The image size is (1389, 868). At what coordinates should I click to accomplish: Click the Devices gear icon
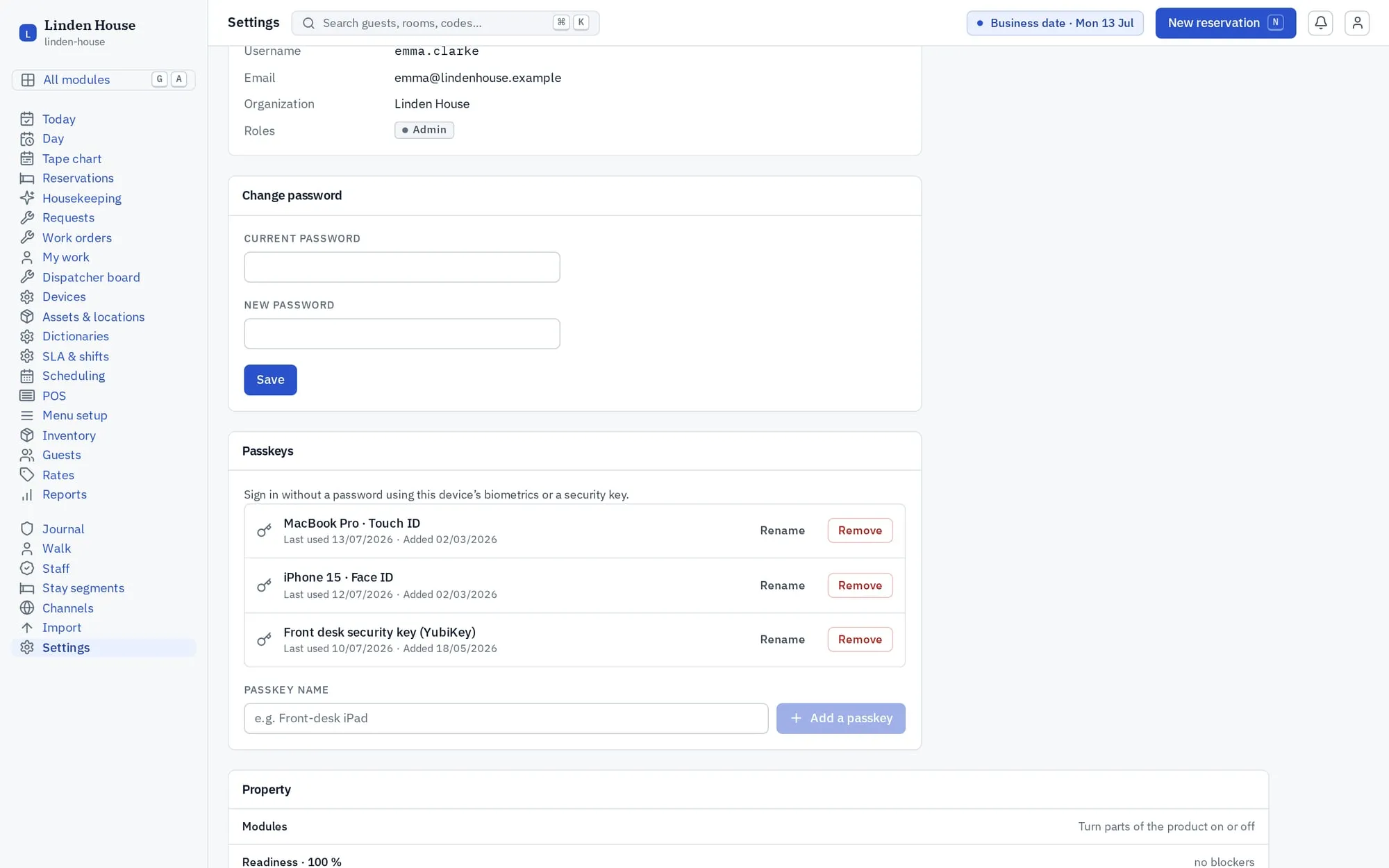[27, 297]
